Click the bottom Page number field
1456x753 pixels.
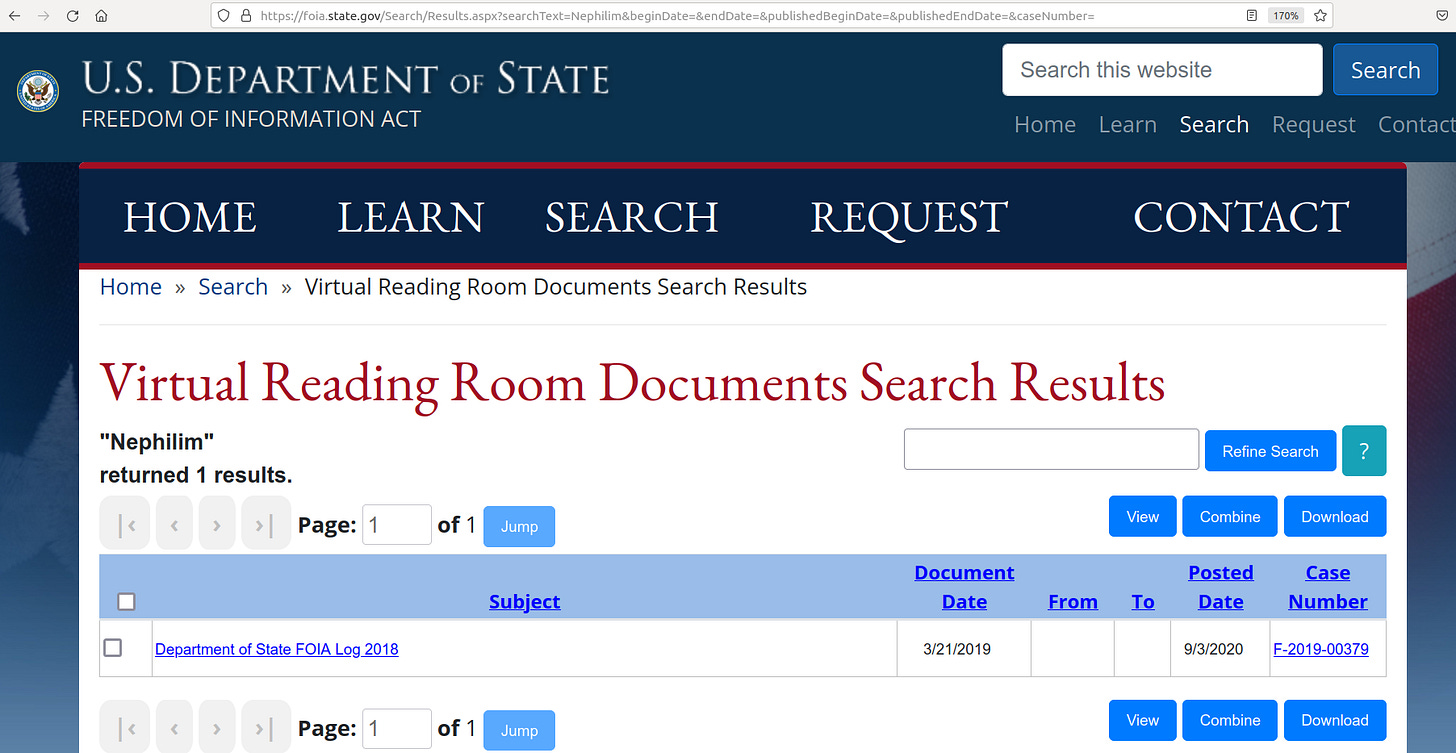pyautogui.click(x=397, y=729)
